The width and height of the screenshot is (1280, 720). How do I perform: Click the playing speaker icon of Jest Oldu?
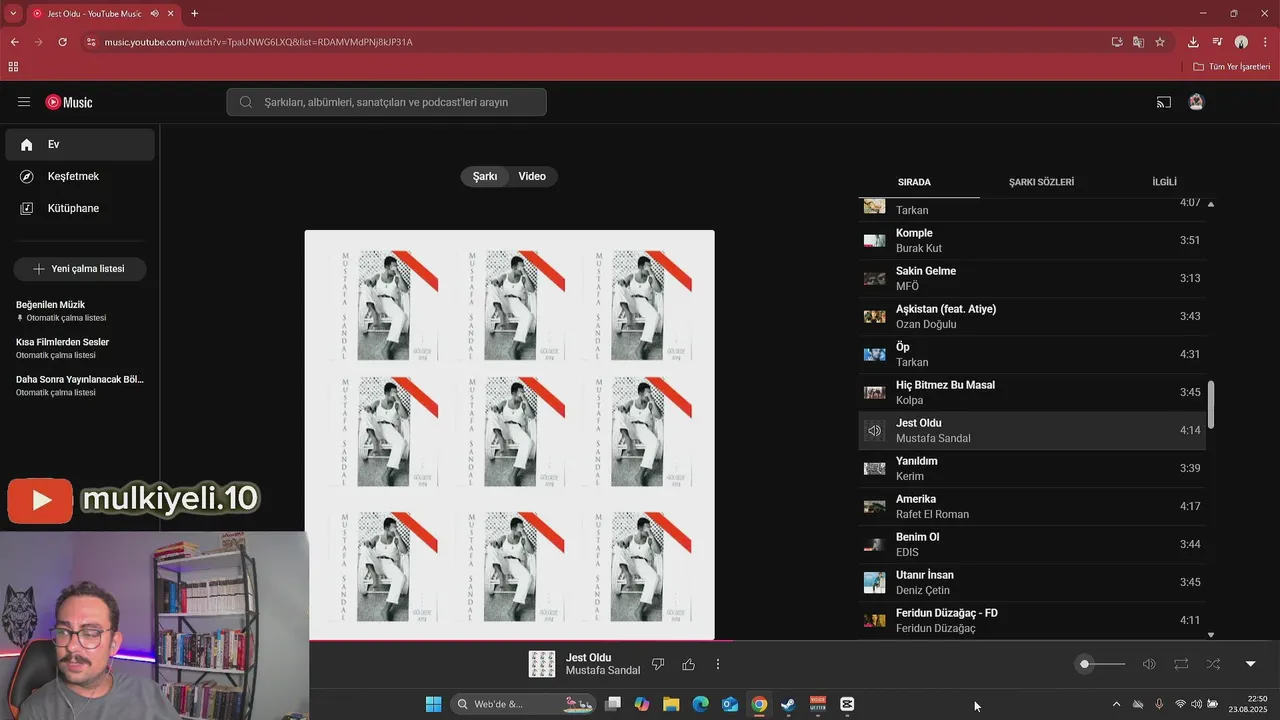click(875, 431)
